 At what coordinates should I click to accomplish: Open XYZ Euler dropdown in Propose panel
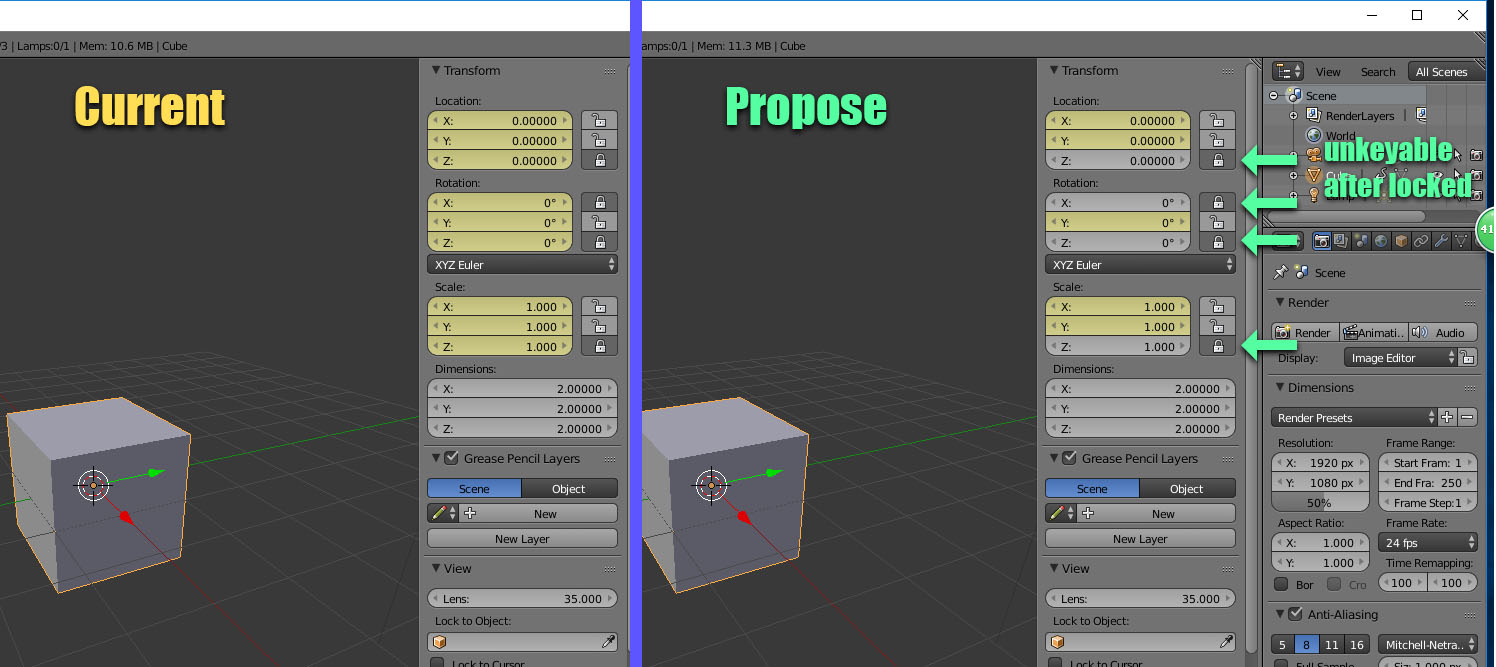[x=1140, y=265]
